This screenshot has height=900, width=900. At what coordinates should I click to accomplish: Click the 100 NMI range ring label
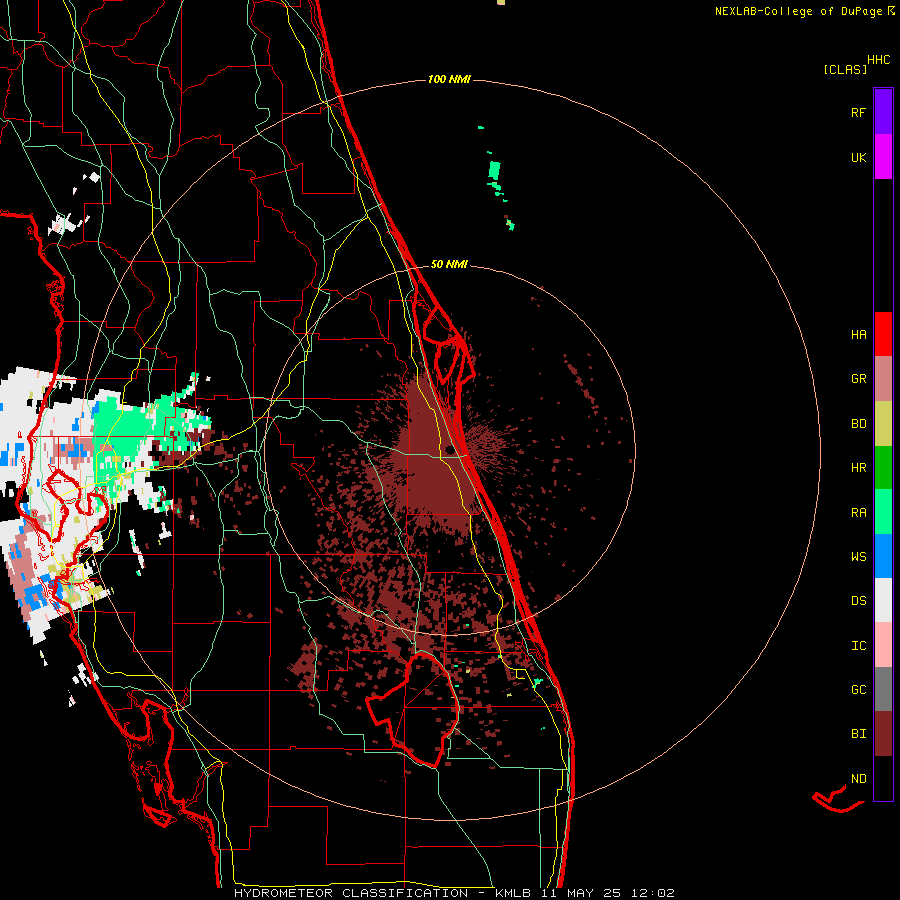coord(449,79)
